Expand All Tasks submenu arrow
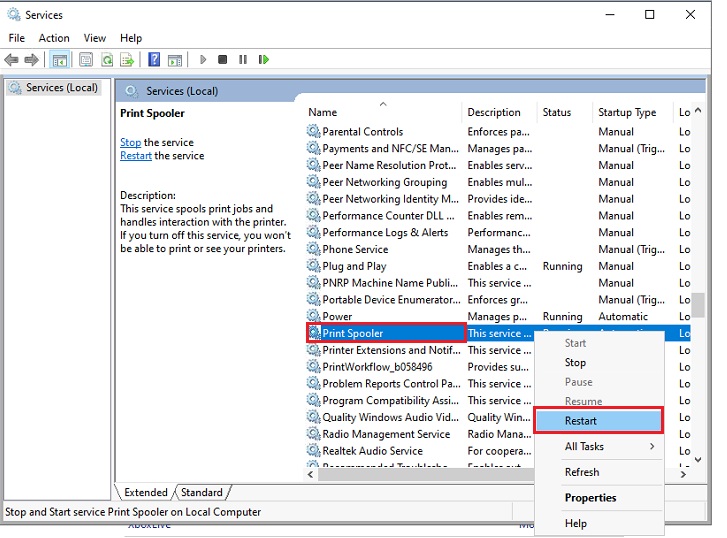The height and width of the screenshot is (538, 727). [x=652, y=446]
